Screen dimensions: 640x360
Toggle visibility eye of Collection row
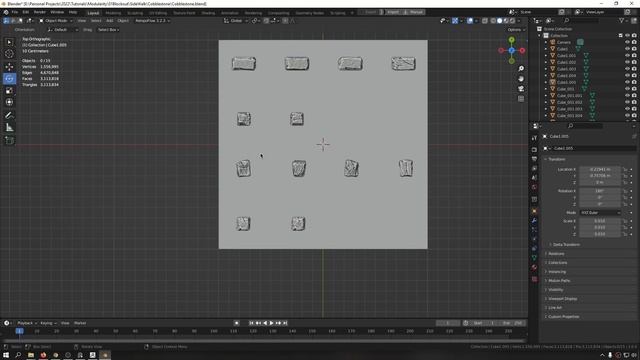(627, 36)
